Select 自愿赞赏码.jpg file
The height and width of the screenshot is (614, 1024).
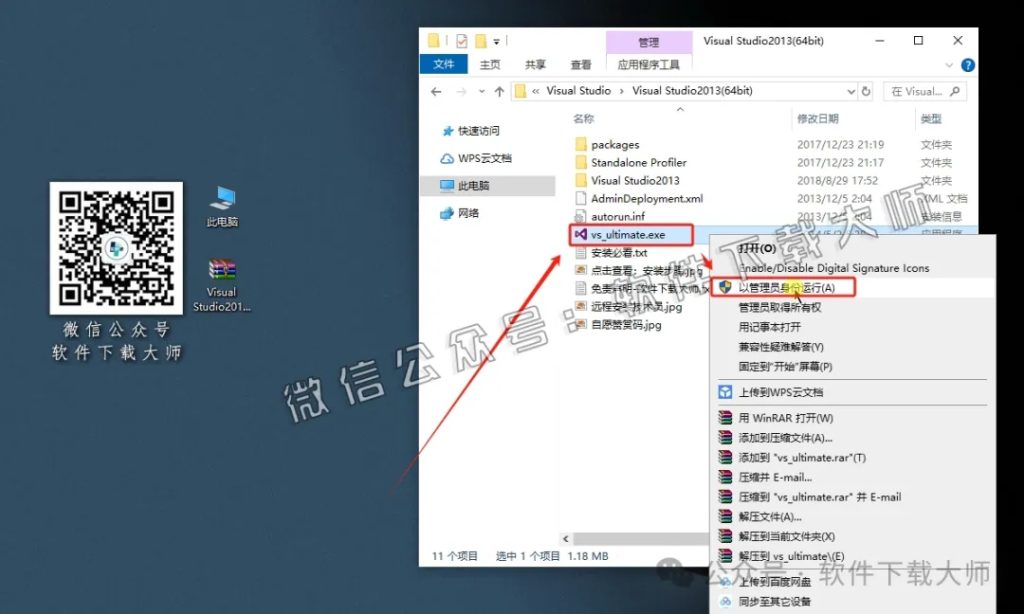tap(626, 324)
